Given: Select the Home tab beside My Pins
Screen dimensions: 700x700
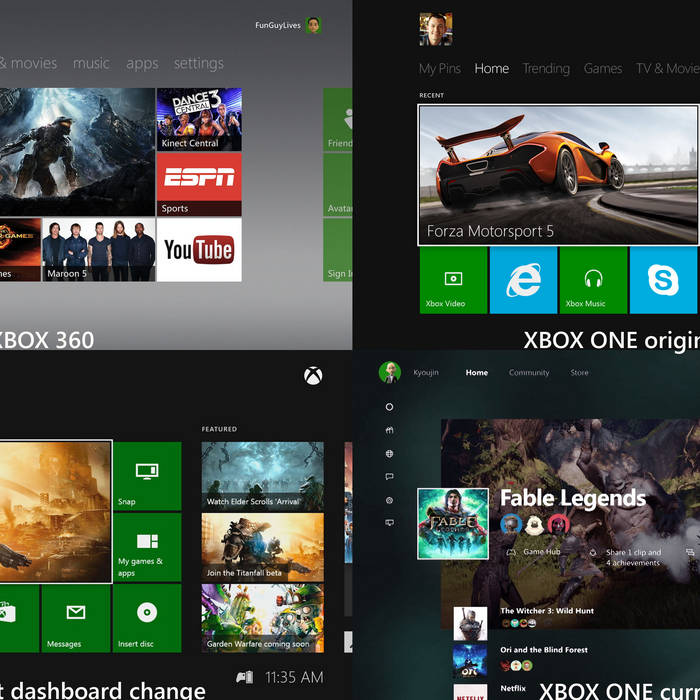Looking at the screenshot, I should (x=492, y=68).
